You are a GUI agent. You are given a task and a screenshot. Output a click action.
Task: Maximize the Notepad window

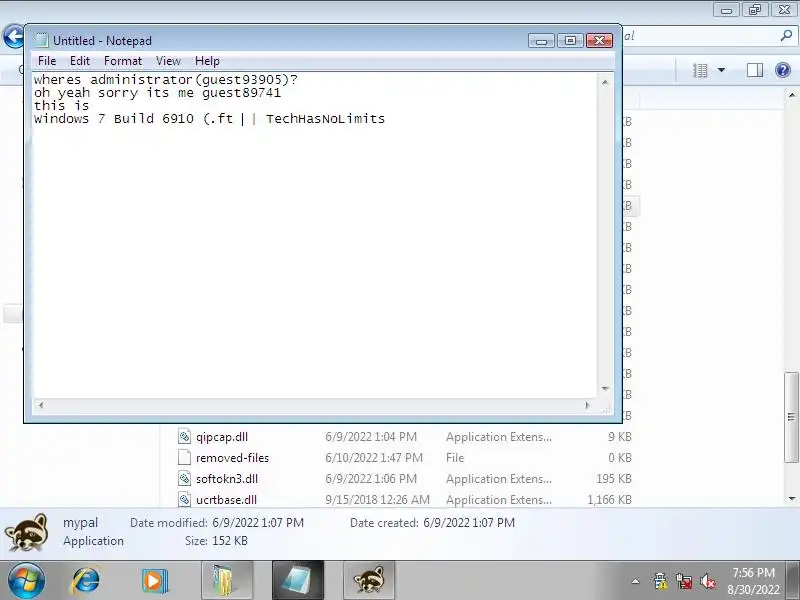(x=570, y=40)
